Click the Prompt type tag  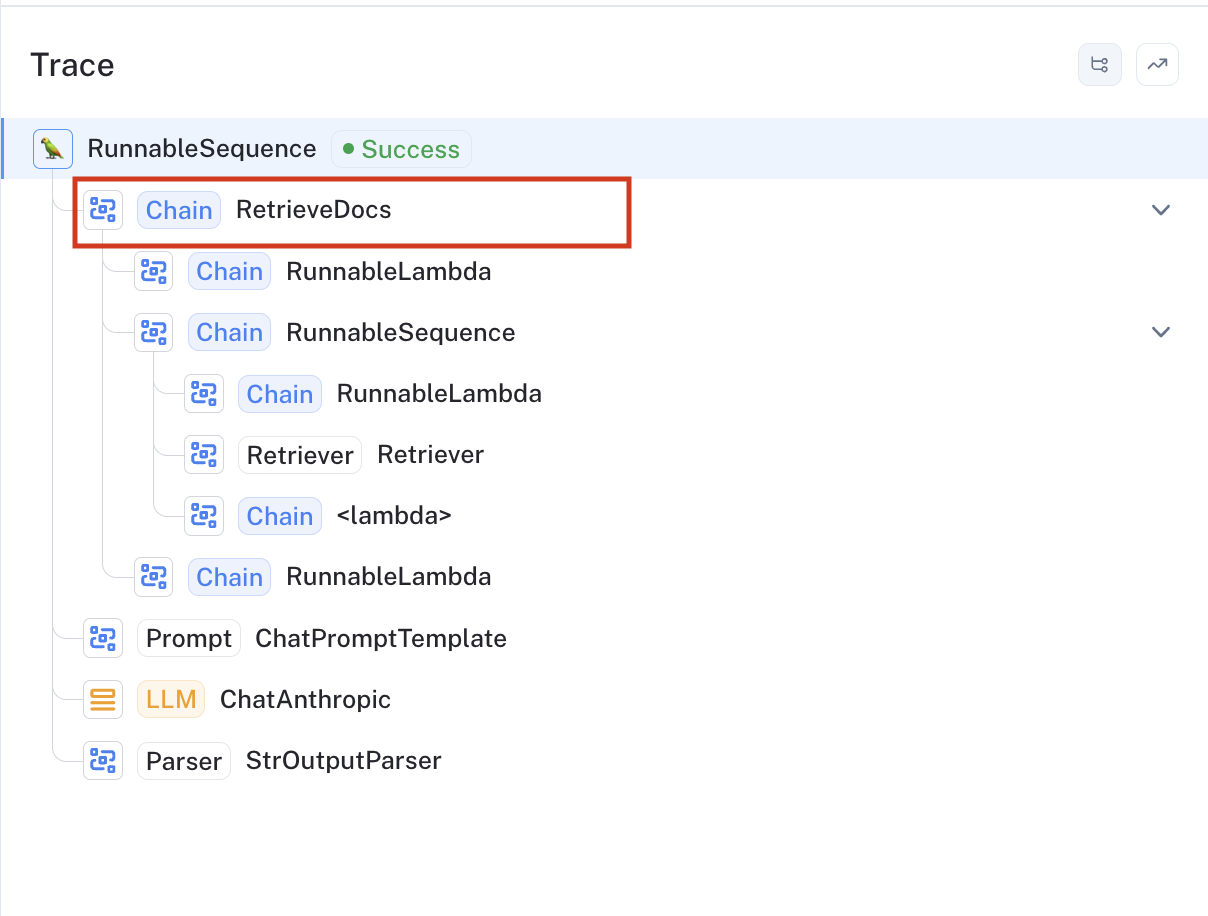point(189,638)
